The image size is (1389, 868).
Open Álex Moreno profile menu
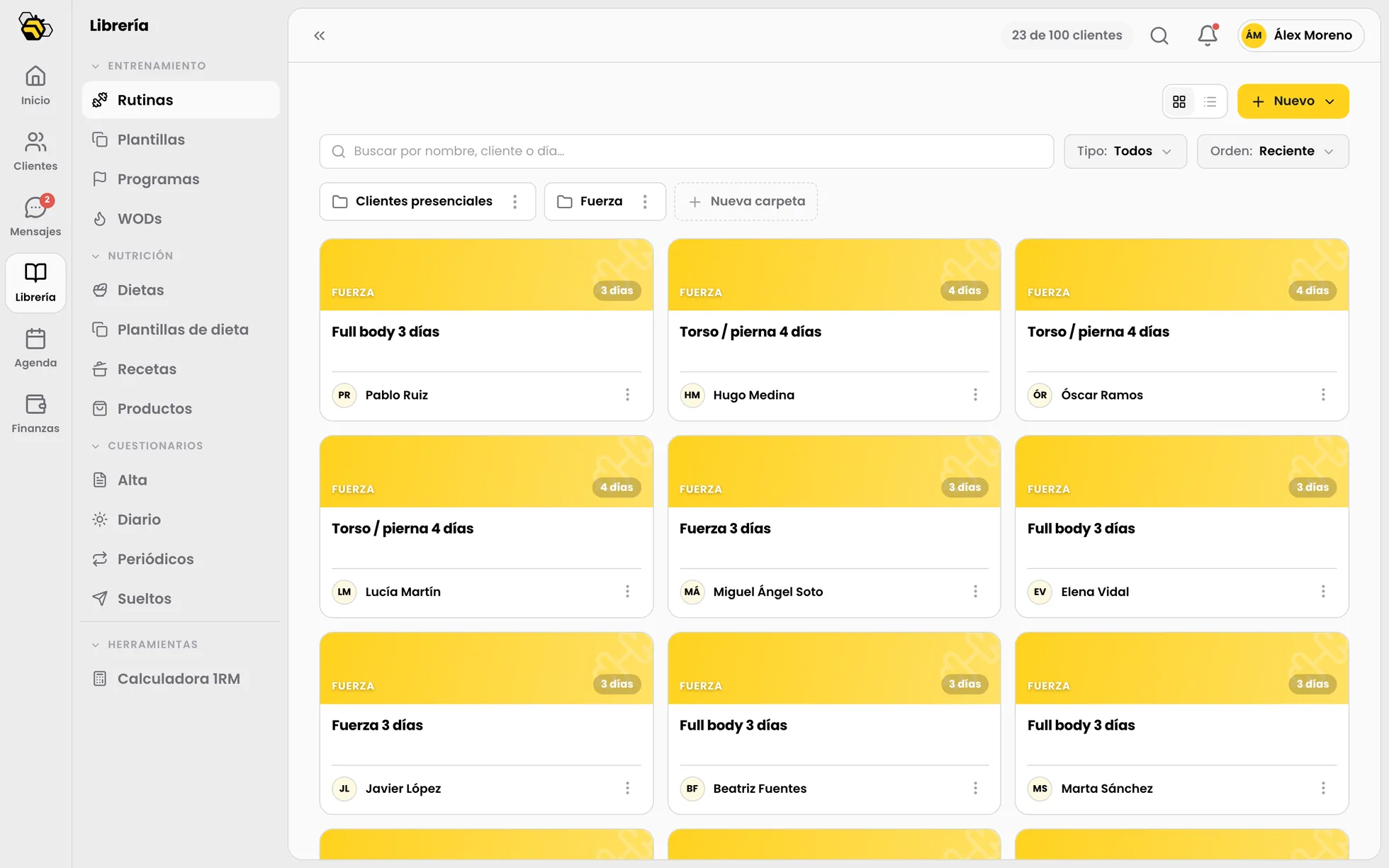tap(1300, 35)
